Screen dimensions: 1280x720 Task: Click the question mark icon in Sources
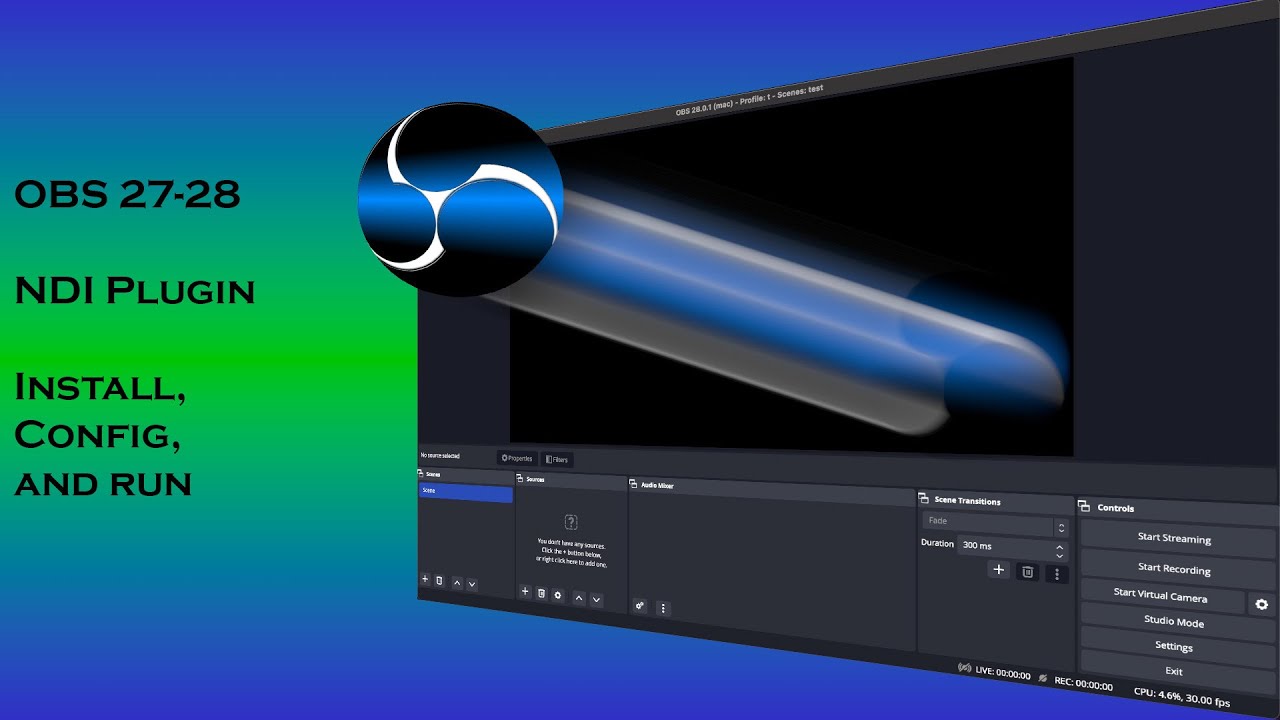571,522
